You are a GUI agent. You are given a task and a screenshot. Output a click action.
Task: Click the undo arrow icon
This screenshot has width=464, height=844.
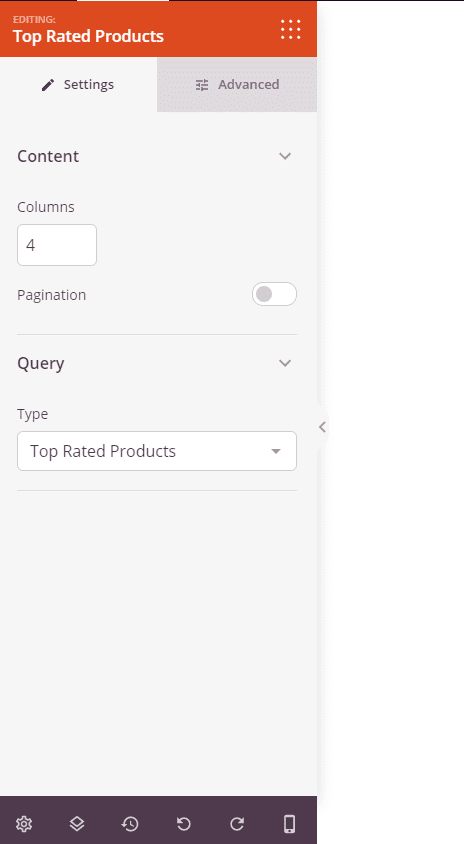pyautogui.click(x=184, y=824)
